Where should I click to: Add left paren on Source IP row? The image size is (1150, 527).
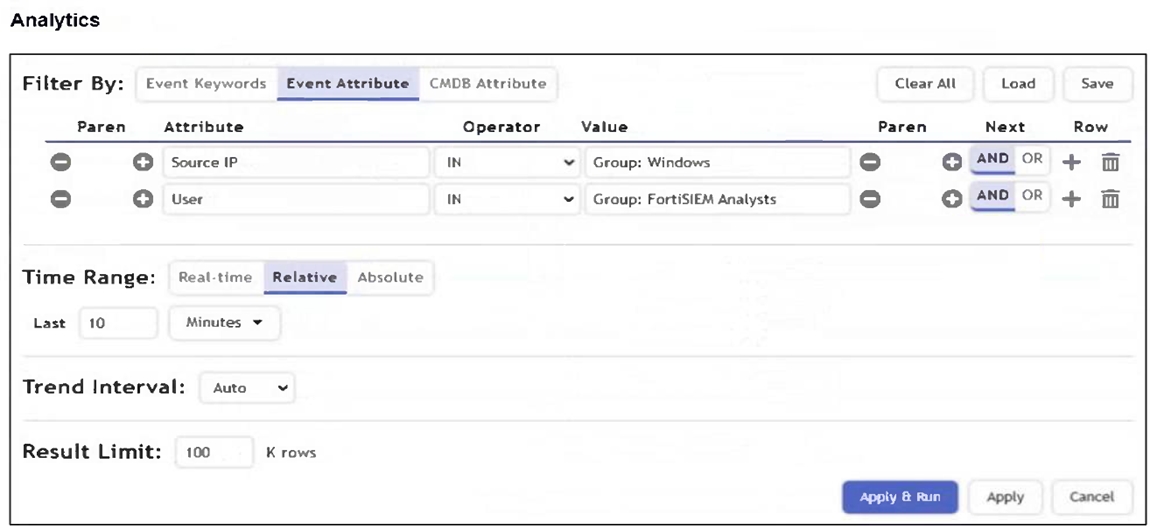click(143, 162)
